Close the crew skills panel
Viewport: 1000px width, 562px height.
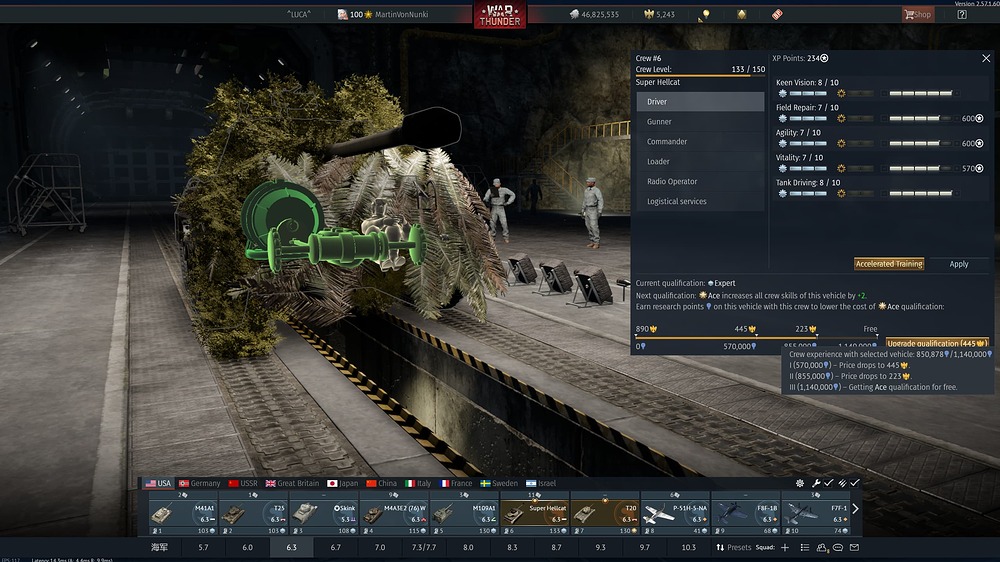coord(986,58)
